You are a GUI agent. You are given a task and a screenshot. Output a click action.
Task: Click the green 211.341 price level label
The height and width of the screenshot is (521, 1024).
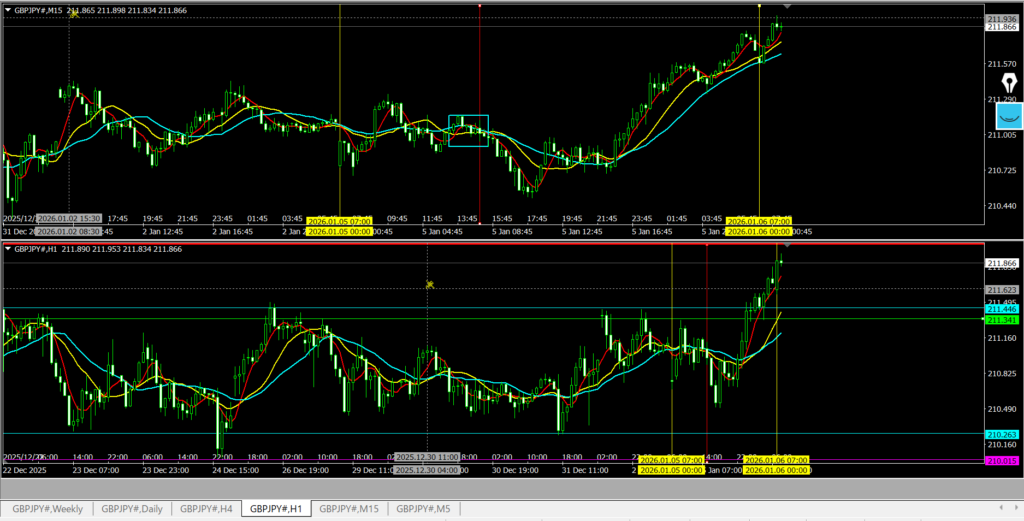click(x=1001, y=320)
